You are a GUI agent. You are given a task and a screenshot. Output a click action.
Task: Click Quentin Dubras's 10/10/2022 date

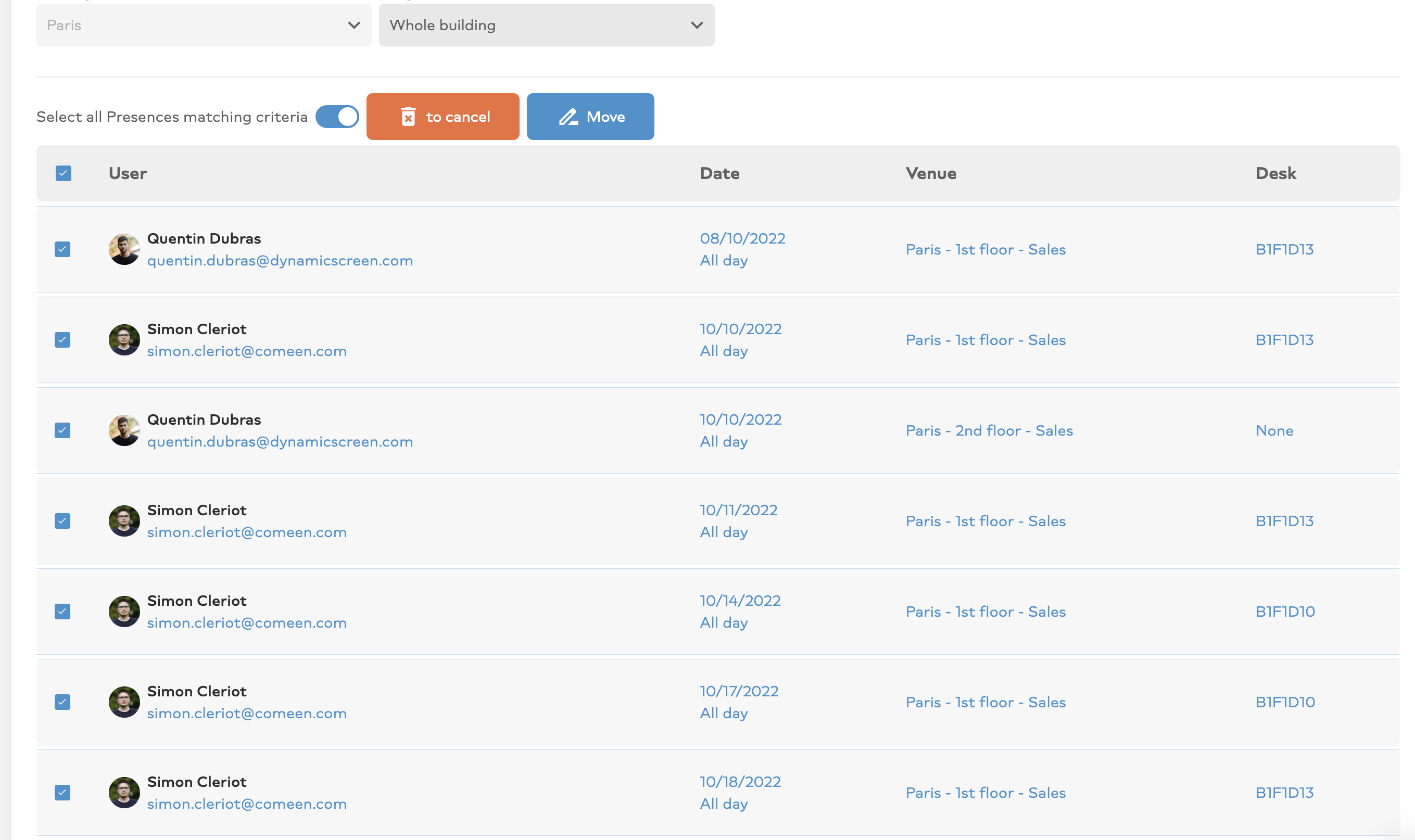click(741, 419)
